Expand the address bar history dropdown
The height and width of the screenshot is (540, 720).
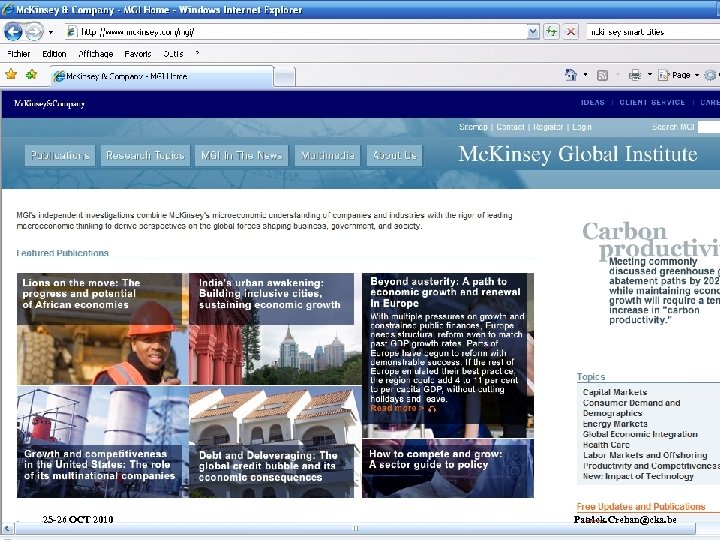533,32
